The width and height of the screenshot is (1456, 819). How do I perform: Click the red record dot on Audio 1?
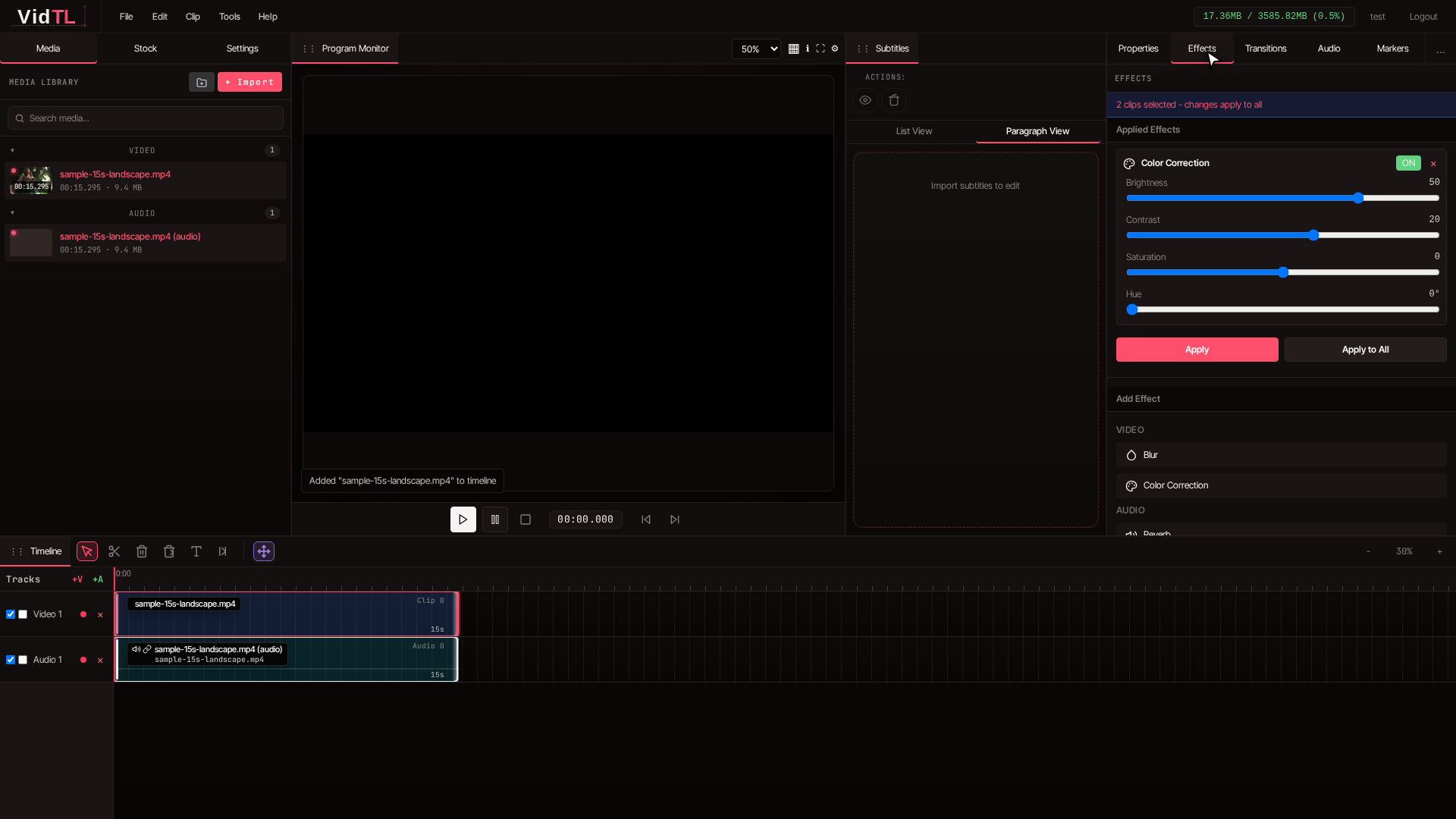(x=83, y=660)
